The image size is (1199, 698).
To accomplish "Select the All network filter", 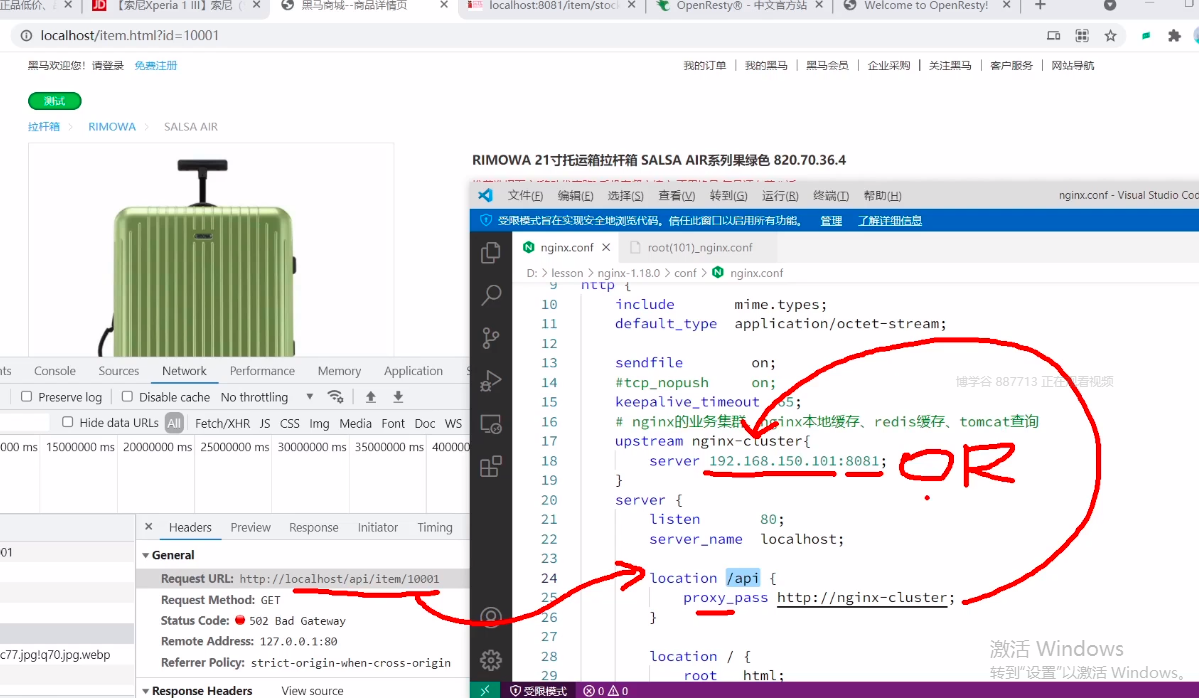I will [174, 423].
